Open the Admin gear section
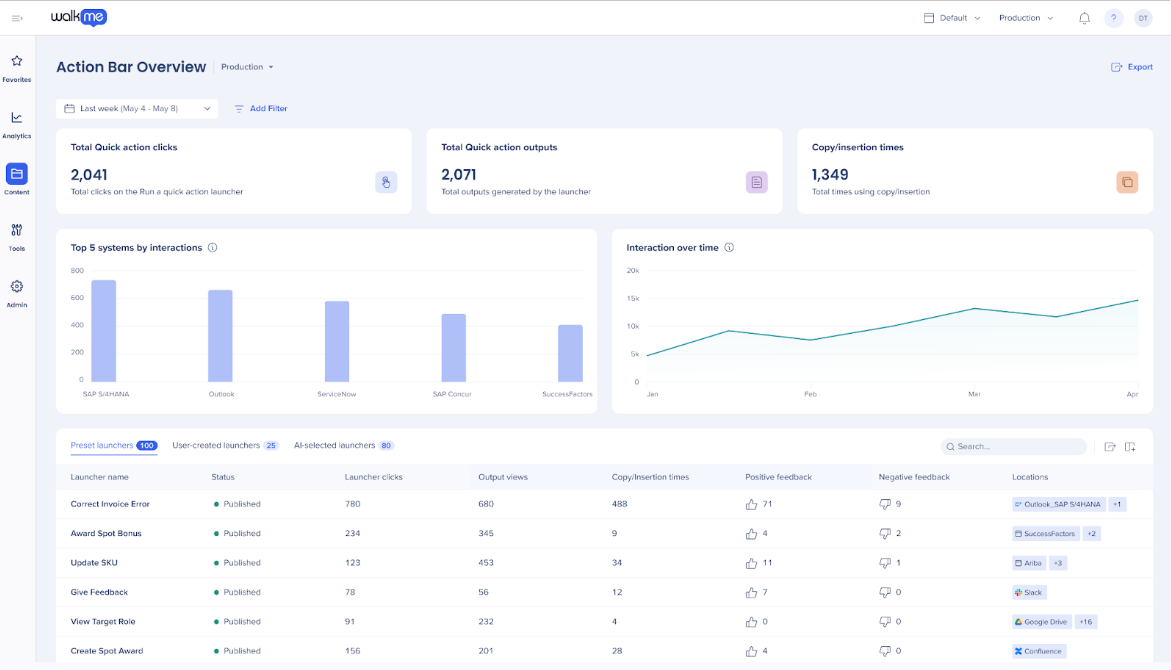 coord(16,294)
